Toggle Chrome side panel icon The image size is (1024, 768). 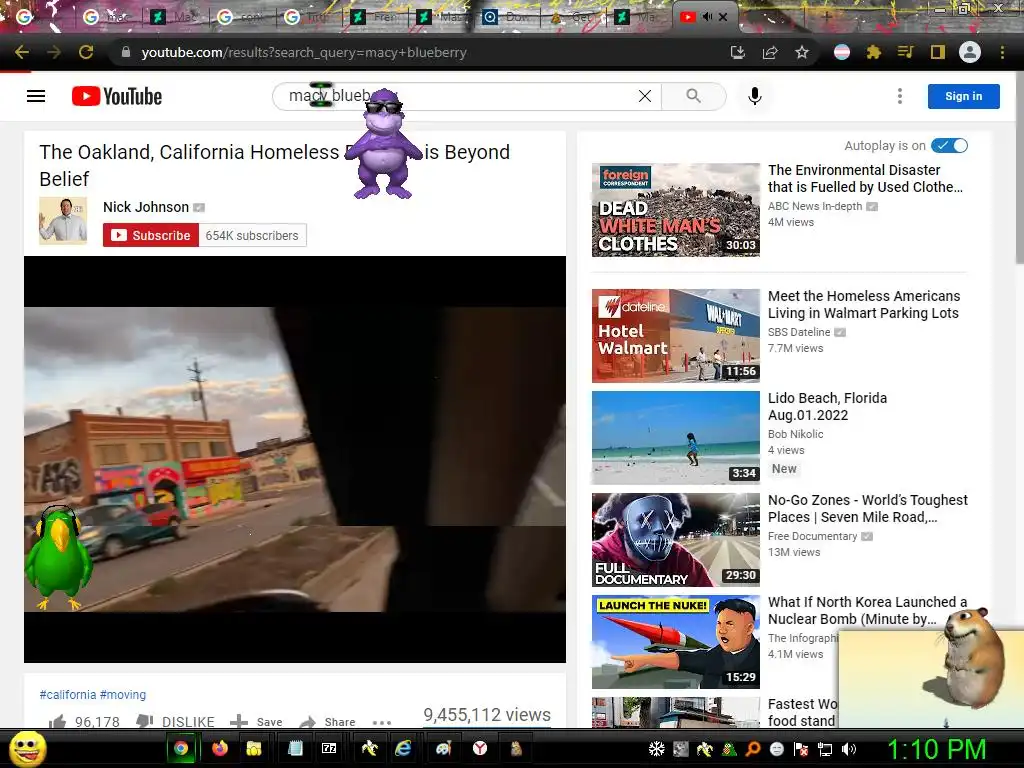pos(938,52)
